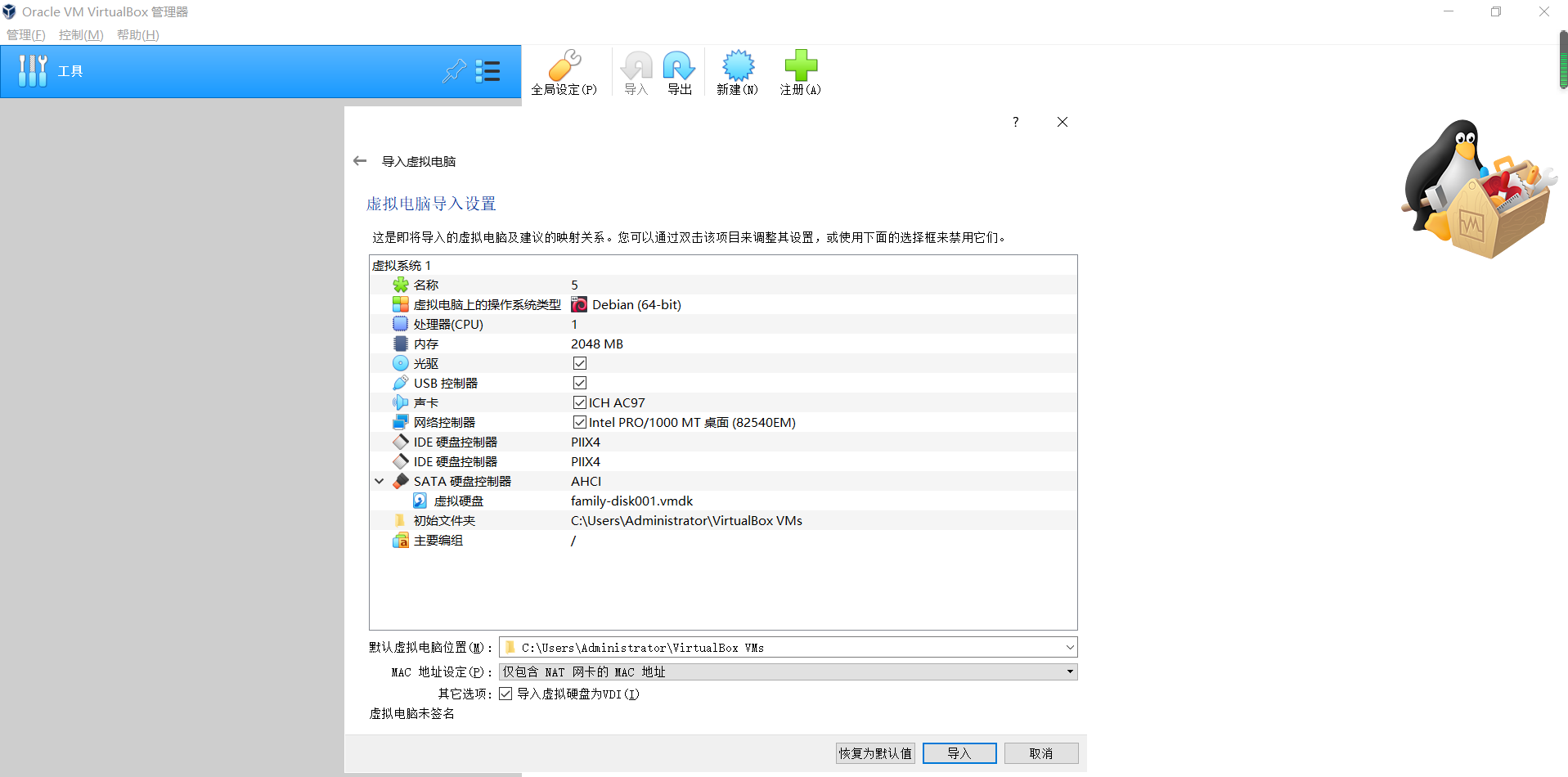Viewport: 1568px width, 777px height.
Task: Click the virtual disk (虚拟硬盘) icon
Action: tap(420, 501)
